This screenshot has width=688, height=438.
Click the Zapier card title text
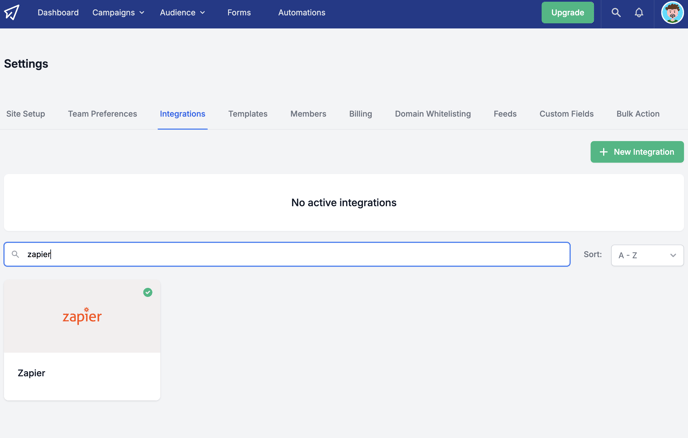point(31,373)
